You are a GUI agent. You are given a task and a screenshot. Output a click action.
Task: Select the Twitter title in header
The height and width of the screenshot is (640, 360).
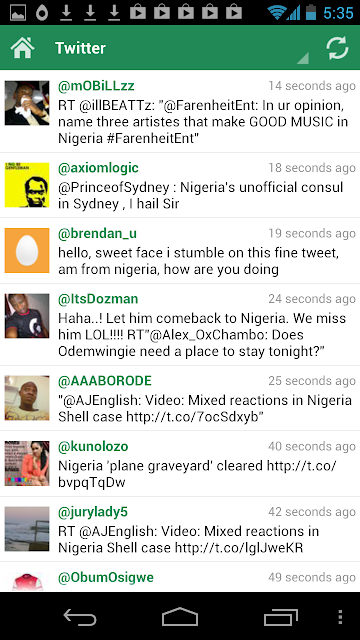click(80, 48)
